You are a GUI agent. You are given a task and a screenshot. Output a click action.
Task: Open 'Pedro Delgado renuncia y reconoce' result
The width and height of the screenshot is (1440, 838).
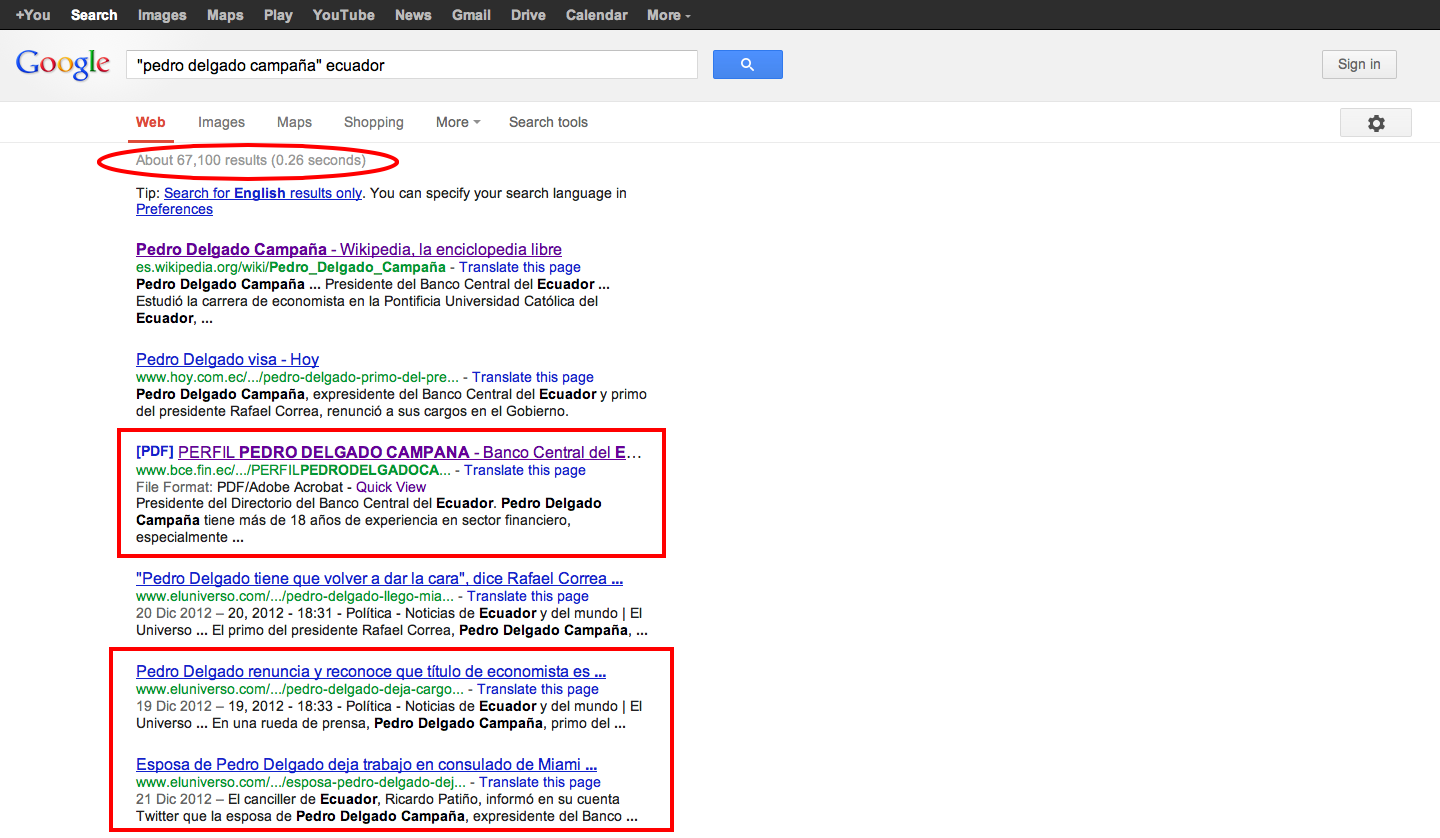tap(371, 671)
